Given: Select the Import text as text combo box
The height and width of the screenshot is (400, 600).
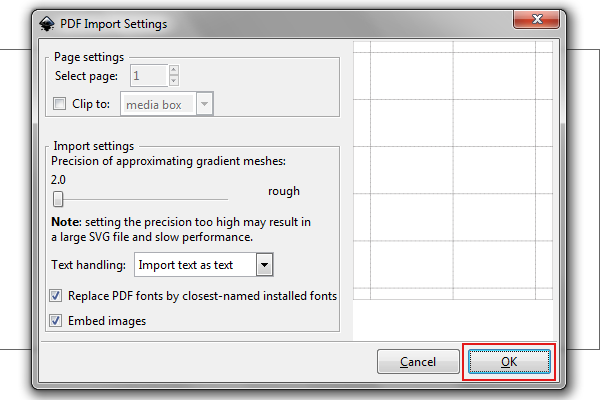Looking at the screenshot, I should coord(204,264).
